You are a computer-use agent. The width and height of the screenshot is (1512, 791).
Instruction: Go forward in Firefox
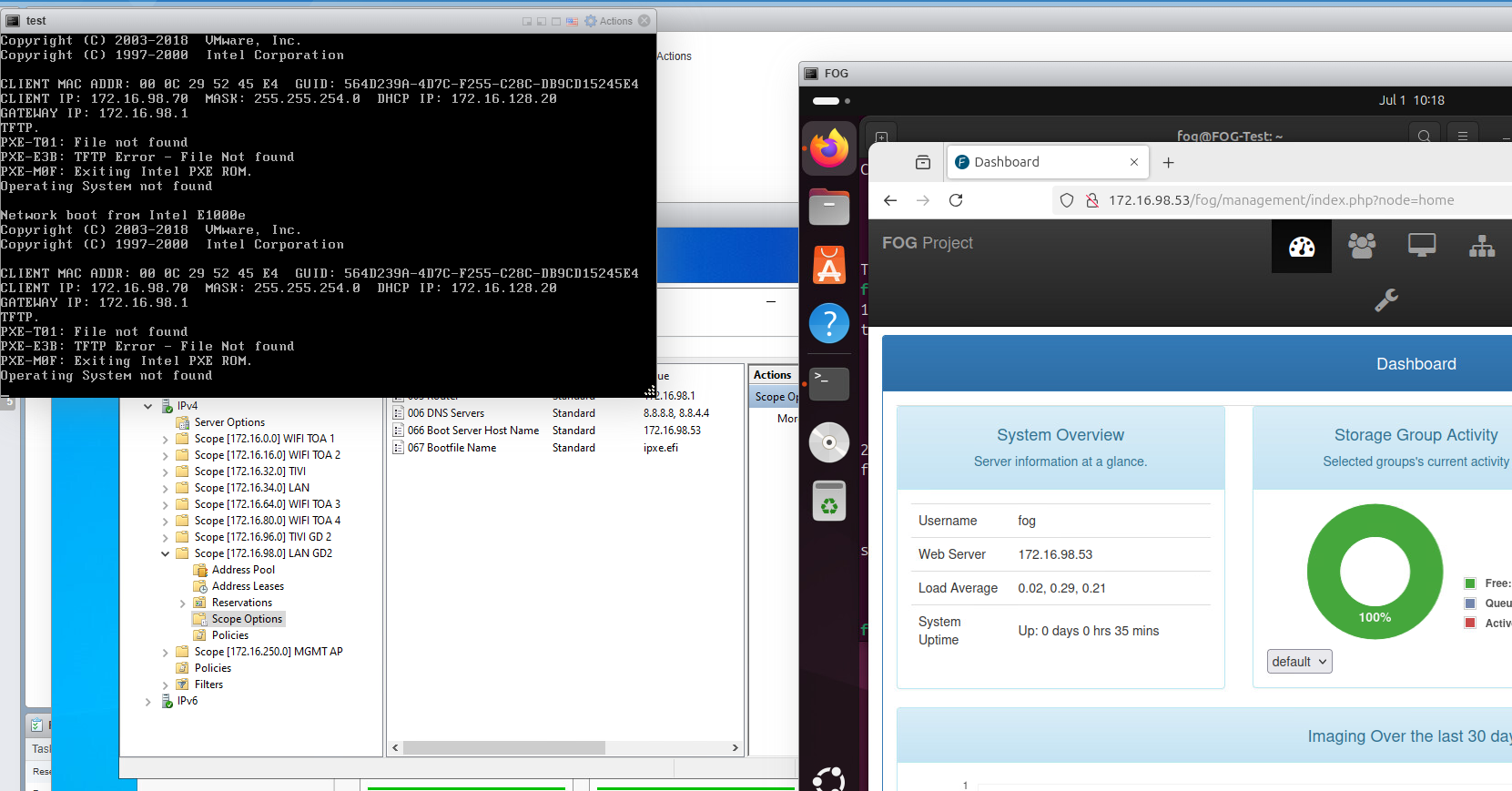923,200
